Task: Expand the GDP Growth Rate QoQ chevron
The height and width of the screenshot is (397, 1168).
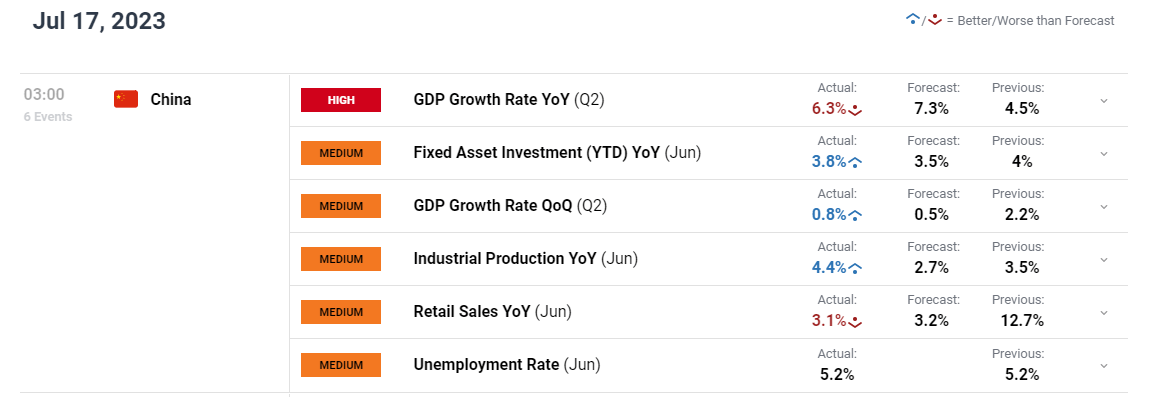Action: [x=1104, y=206]
